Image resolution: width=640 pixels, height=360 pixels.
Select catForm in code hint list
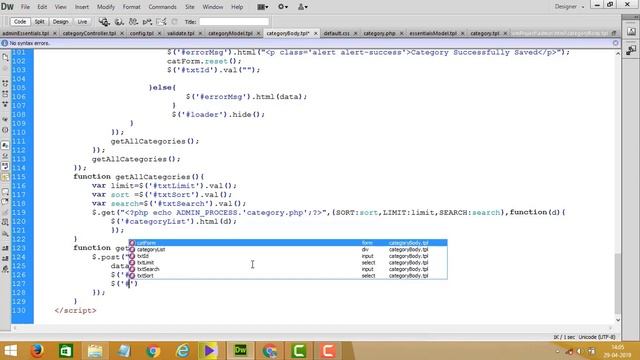coord(288,243)
